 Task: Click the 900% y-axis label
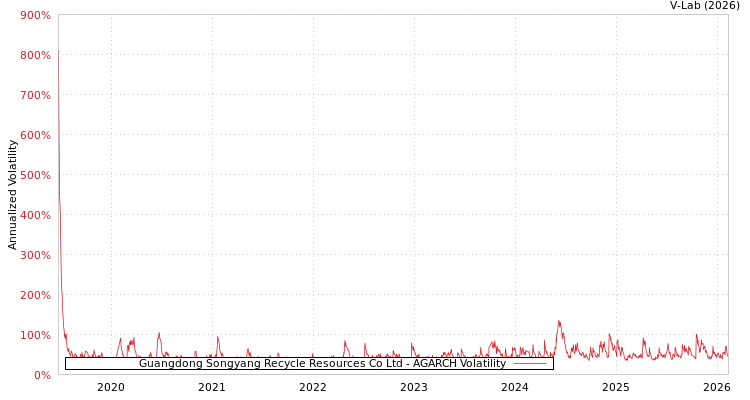(x=35, y=15)
